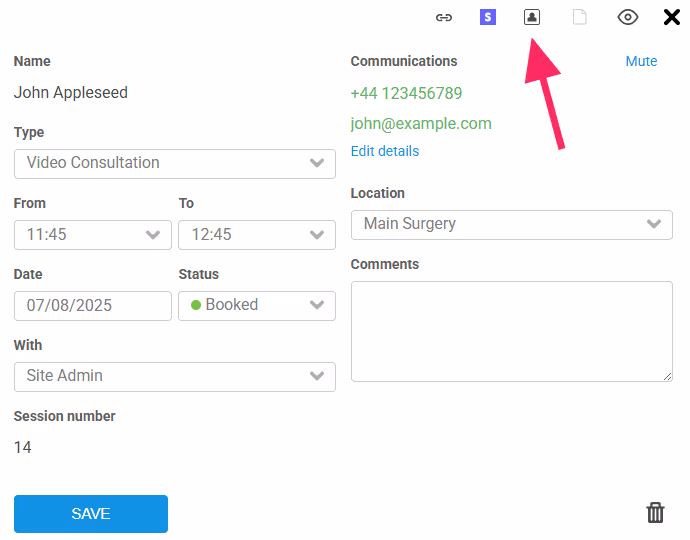Image resolution: width=690 pixels, height=540 pixels.
Task: Save the appointment
Action: 91,514
